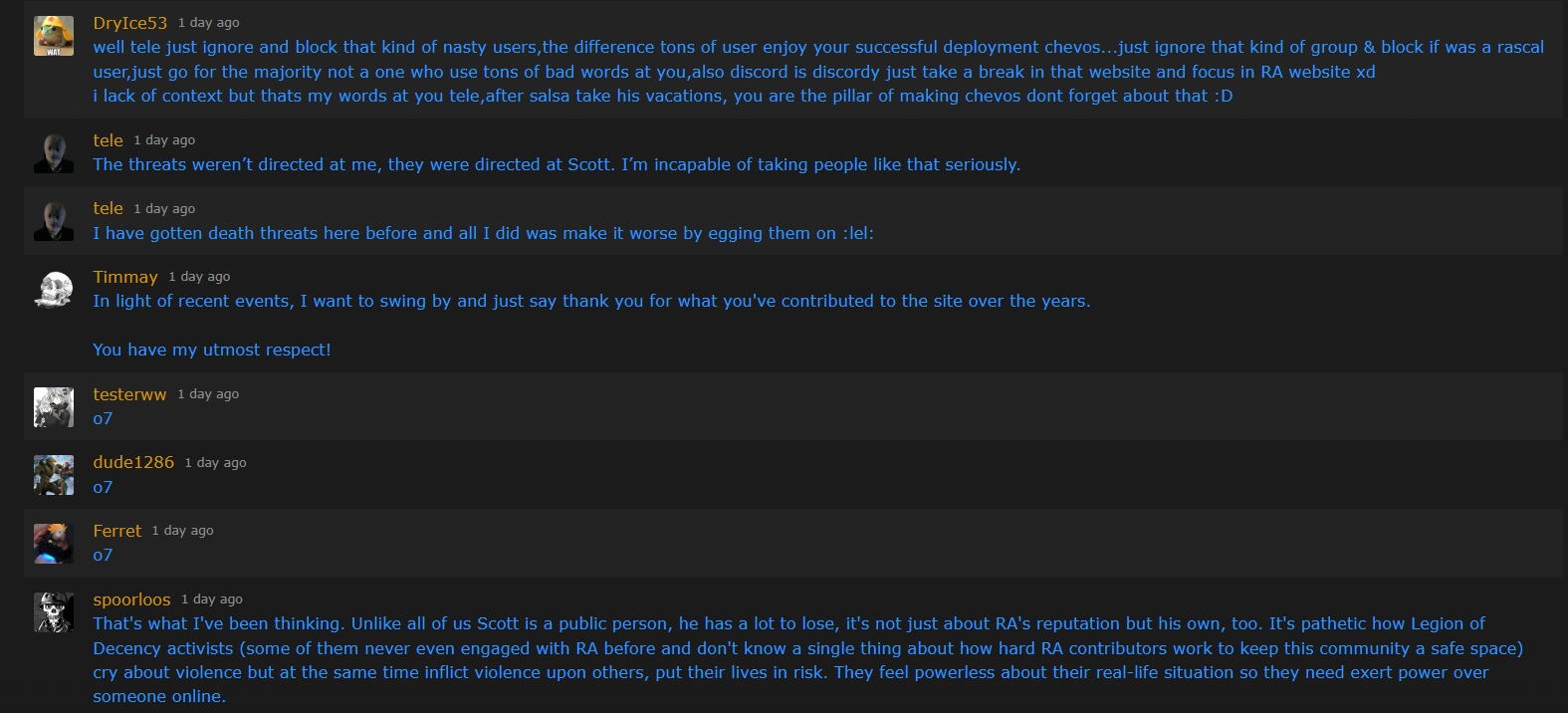Click the timestamp beside spoorloos
The width and height of the screenshot is (1568, 713).
coord(212,599)
